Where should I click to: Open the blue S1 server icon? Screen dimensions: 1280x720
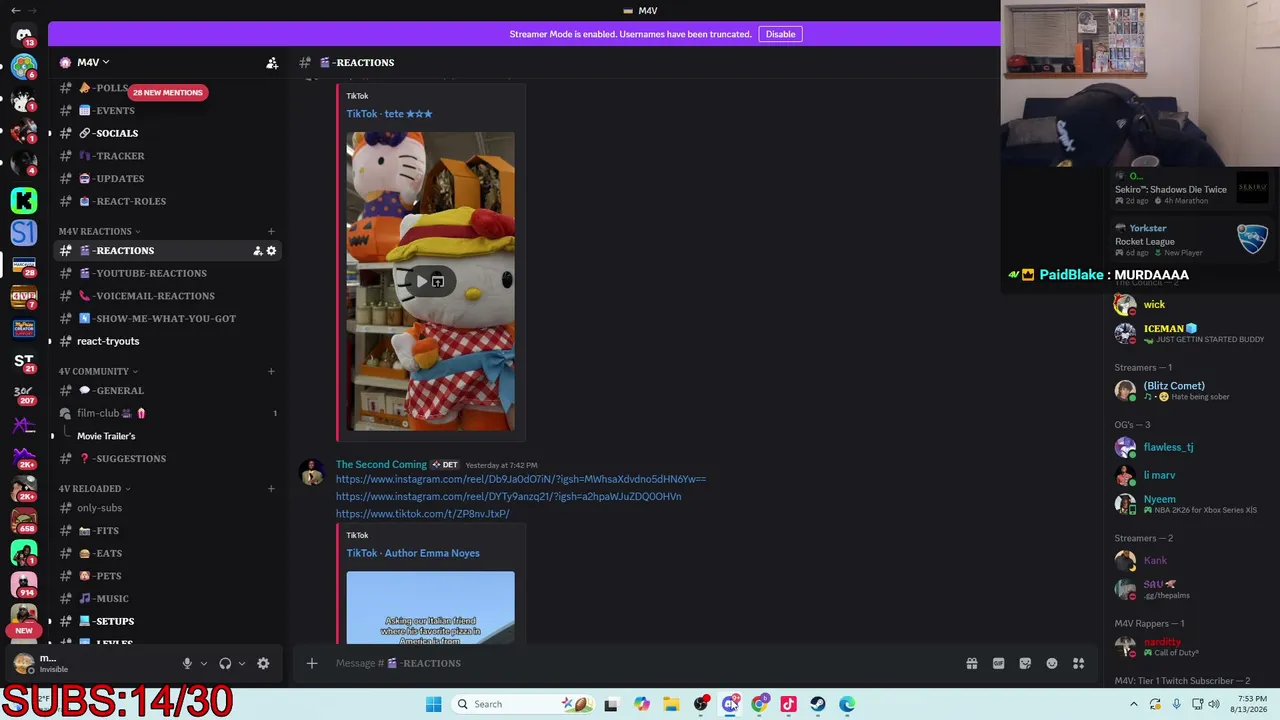pos(24,232)
